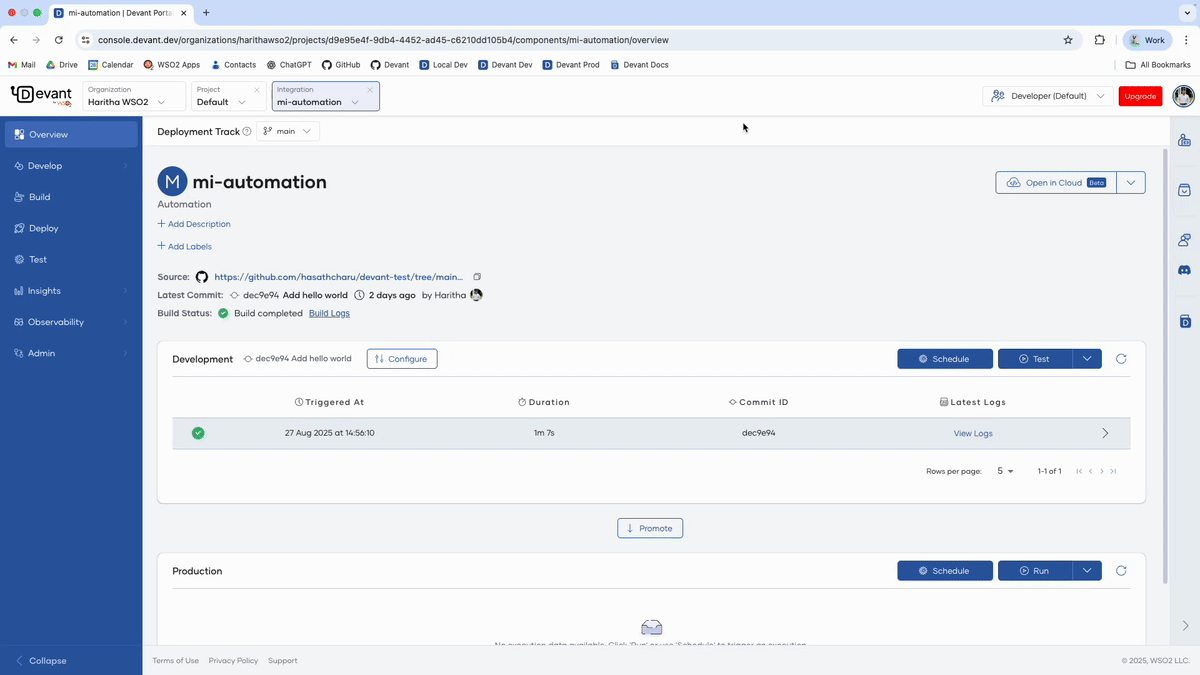Open the Devant D icon in right rail
This screenshot has width=1200, height=675.
(x=1185, y=321)
